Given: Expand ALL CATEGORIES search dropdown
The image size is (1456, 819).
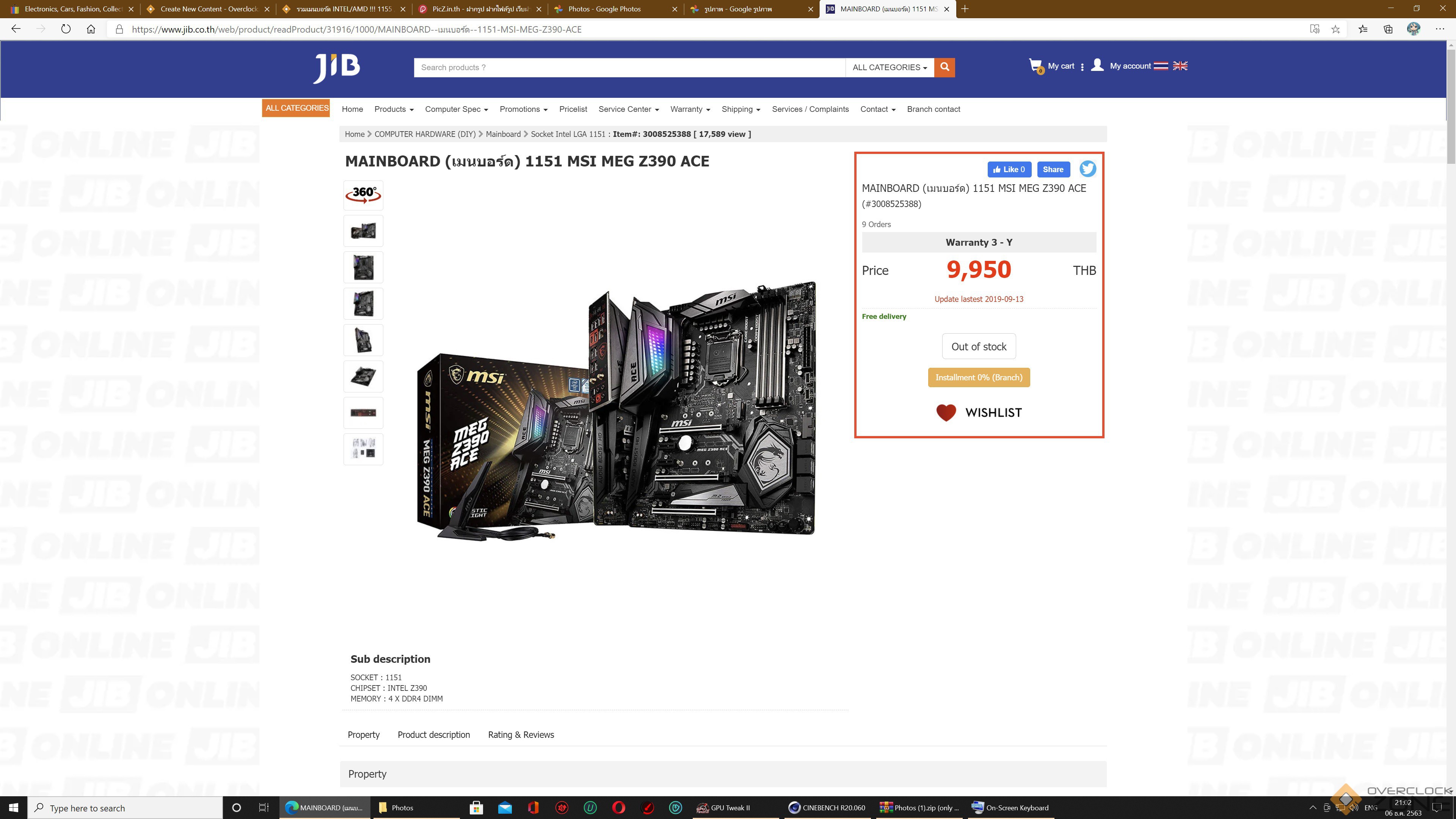Looking at the screenshot, I should click(x=890, y=67).
